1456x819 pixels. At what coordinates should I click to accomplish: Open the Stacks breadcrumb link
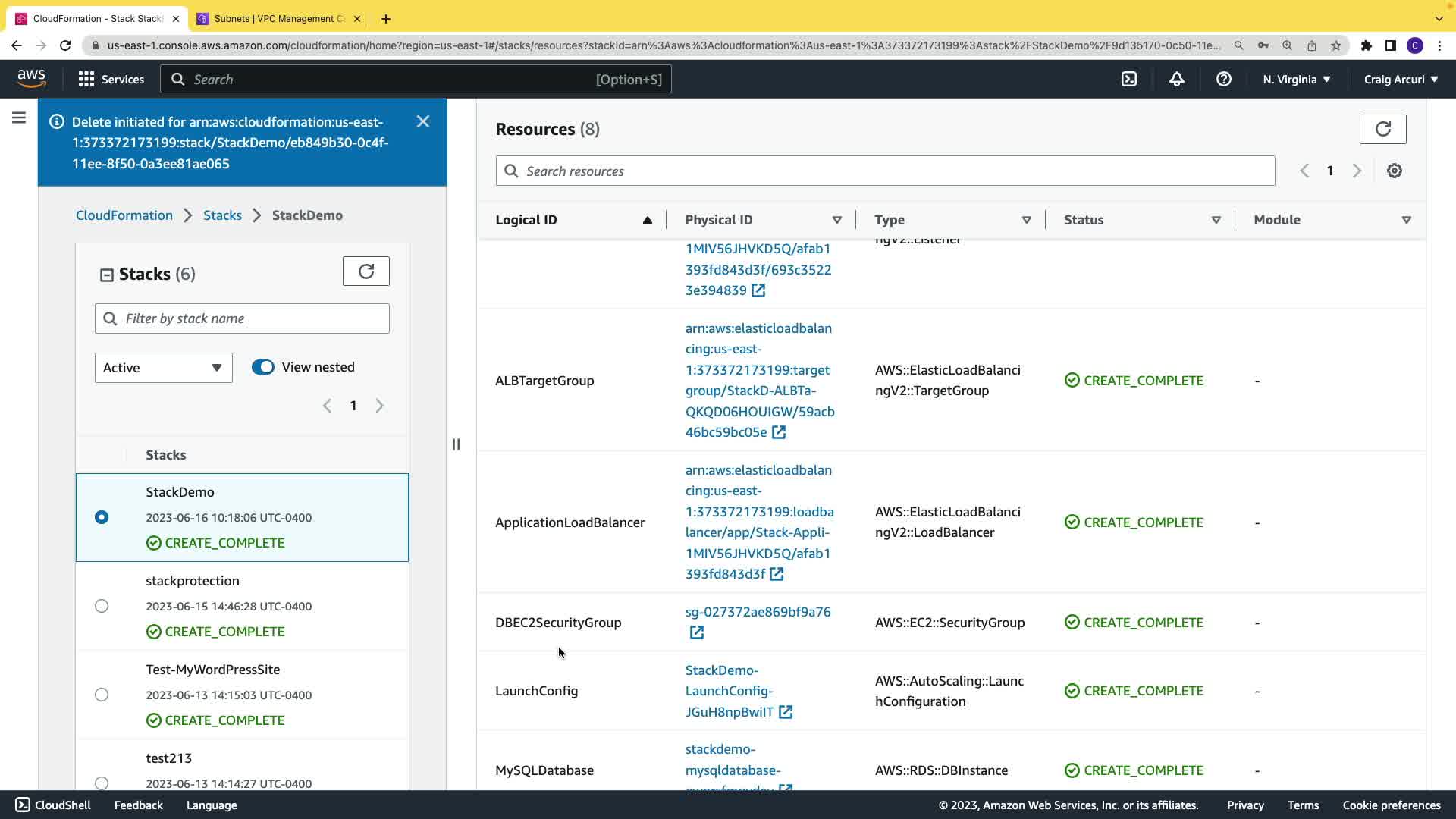pyautogui.click(x=222, y=215)
